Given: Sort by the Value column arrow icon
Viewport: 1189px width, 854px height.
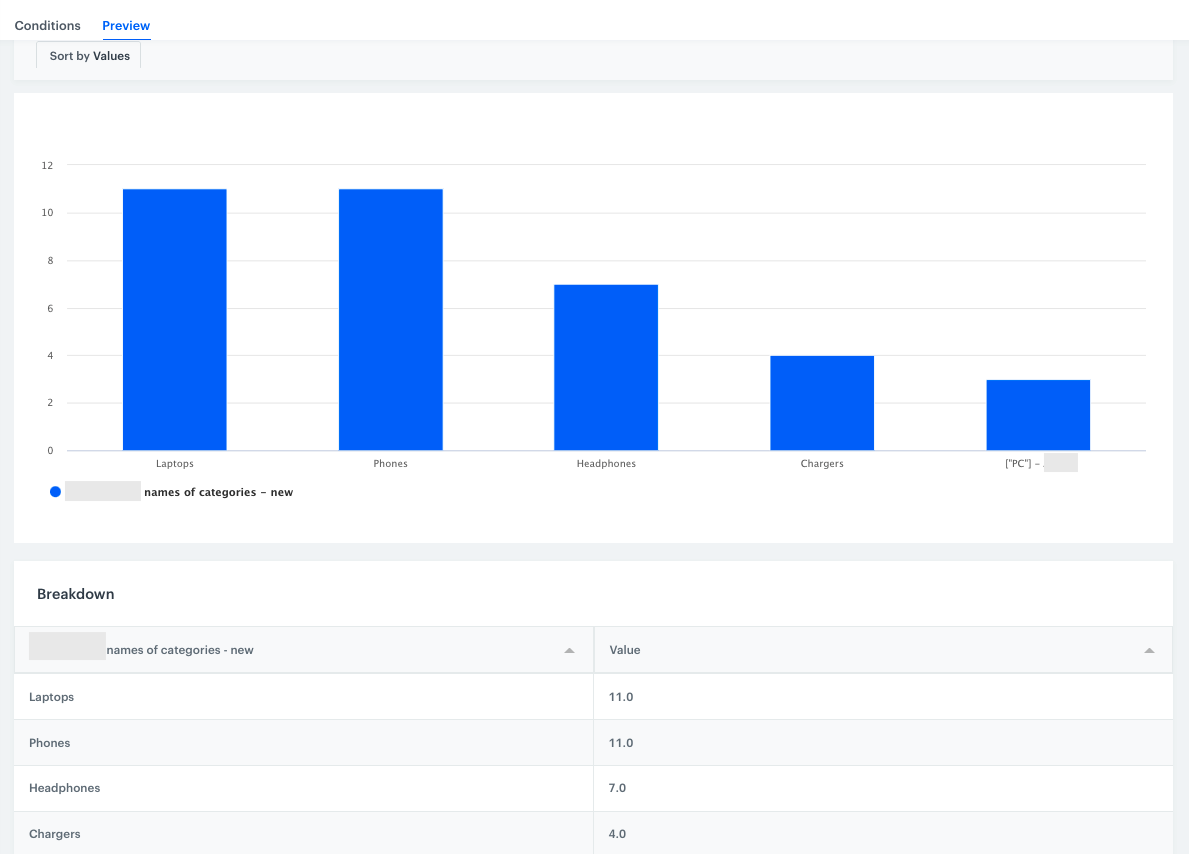Looking at the screenshot, I should pos(1149,651).
